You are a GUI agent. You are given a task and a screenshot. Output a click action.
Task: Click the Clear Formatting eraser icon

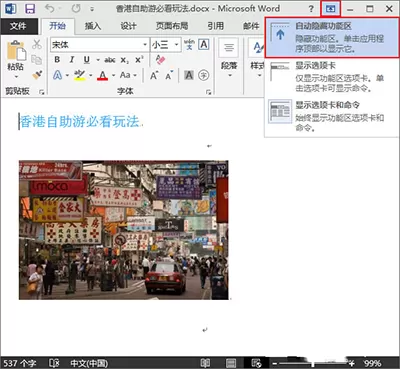pyautogui.click(x=160, y=60)
